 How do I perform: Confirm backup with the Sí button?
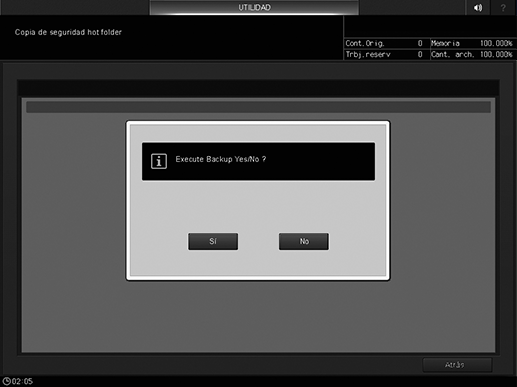(x=213, y=241)
